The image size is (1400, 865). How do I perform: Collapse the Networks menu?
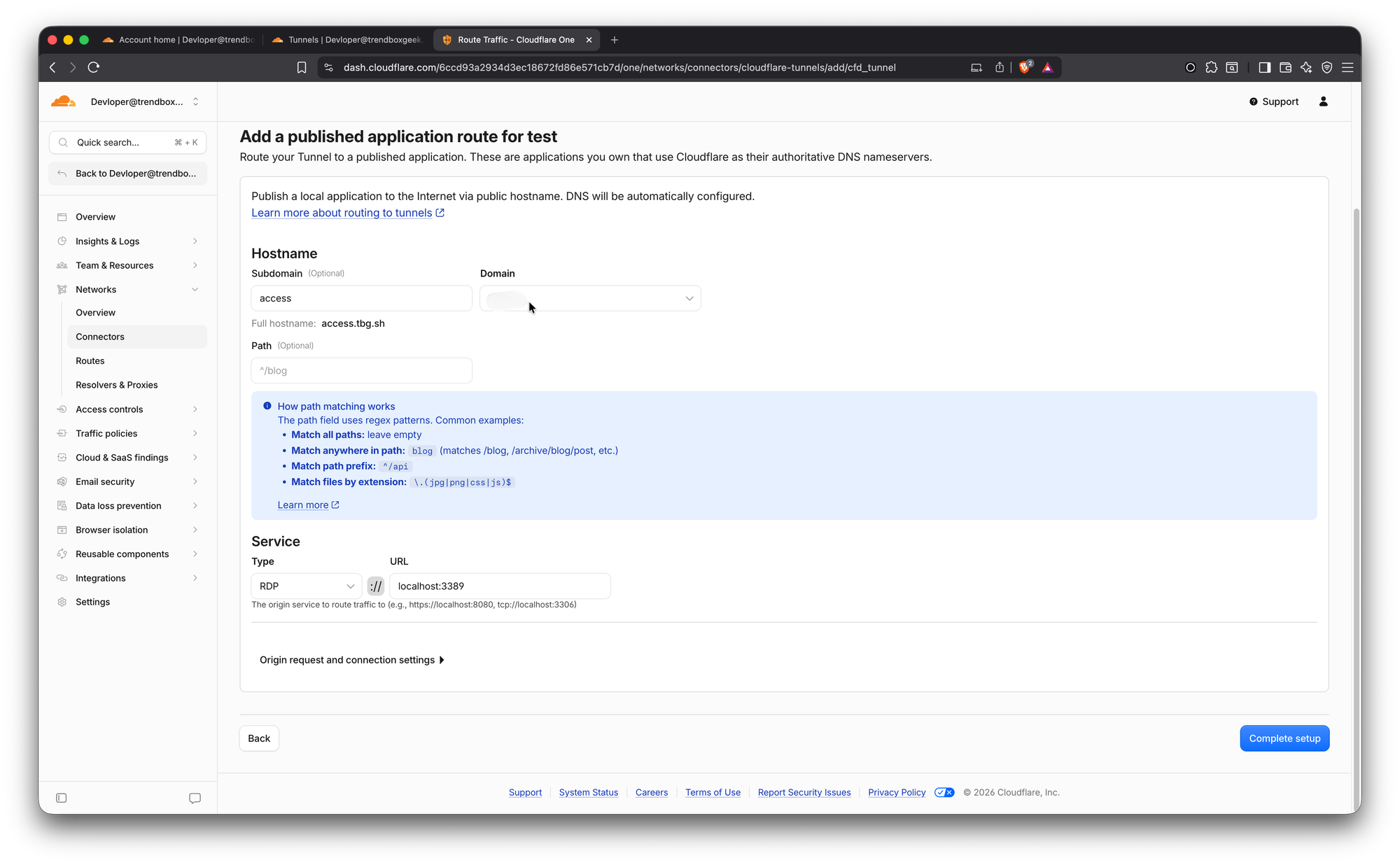[x=127, y=290]
